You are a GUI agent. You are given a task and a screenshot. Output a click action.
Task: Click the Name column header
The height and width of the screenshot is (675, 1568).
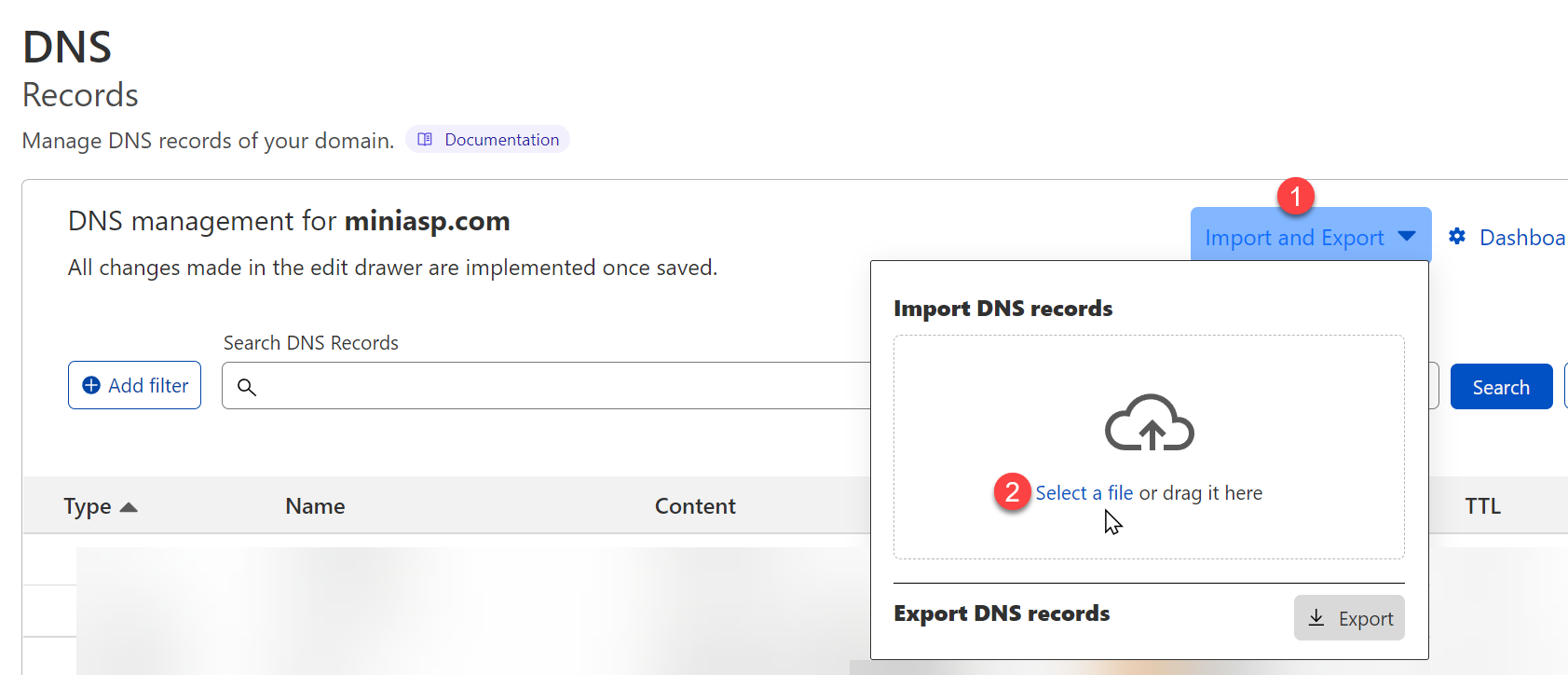pyautogui.click(x=315, y=506)
